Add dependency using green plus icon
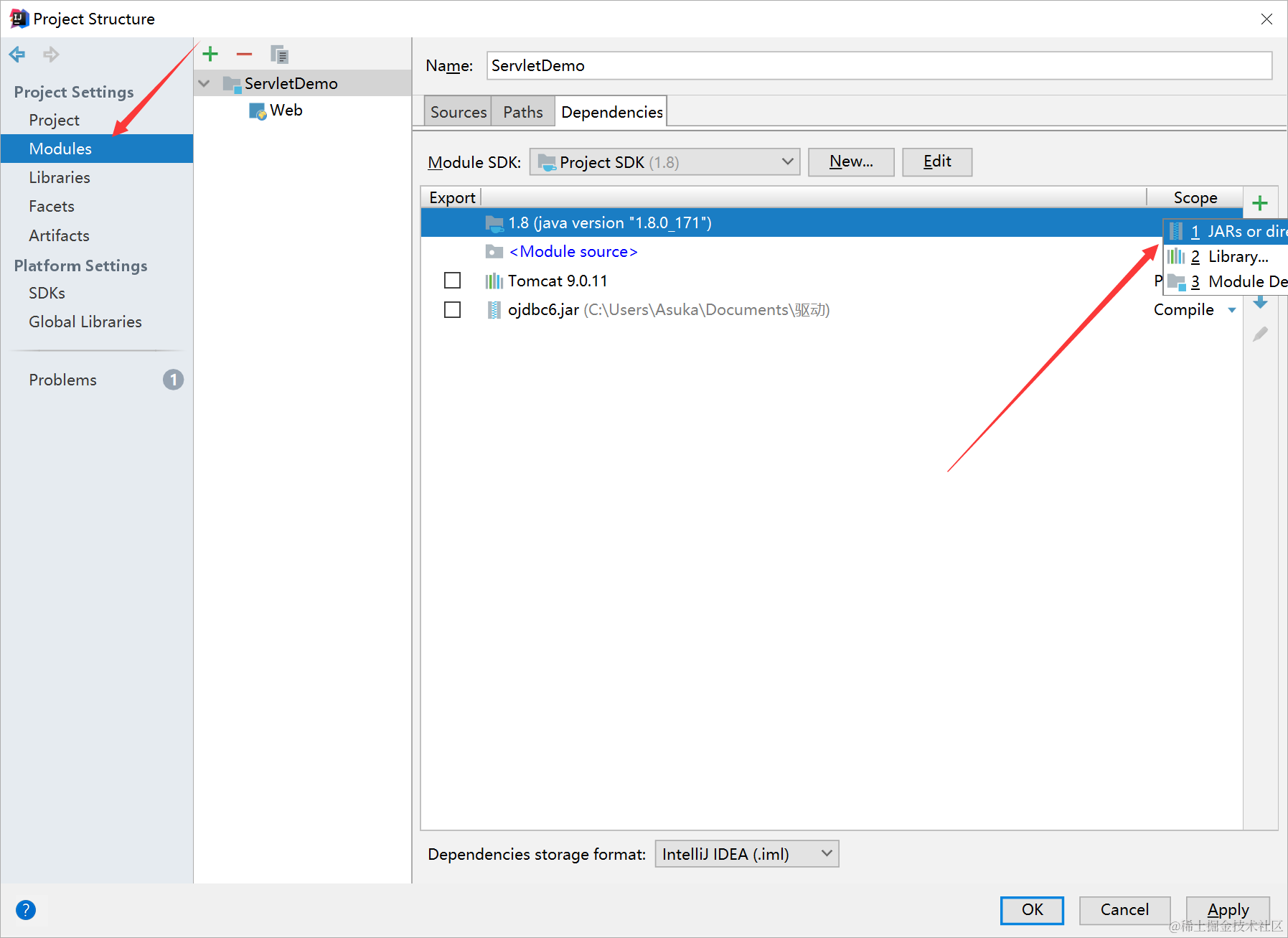The height and width of the screenshot is (938, 1288). tap(1260, 203)
